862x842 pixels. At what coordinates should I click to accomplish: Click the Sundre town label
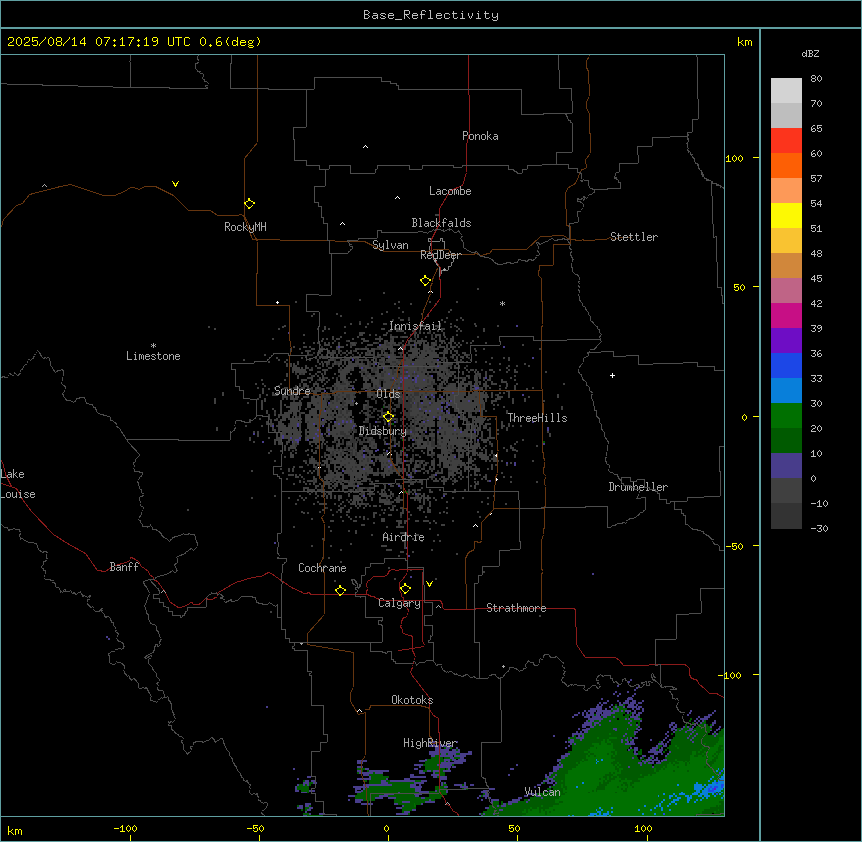(x=292, y=391)
